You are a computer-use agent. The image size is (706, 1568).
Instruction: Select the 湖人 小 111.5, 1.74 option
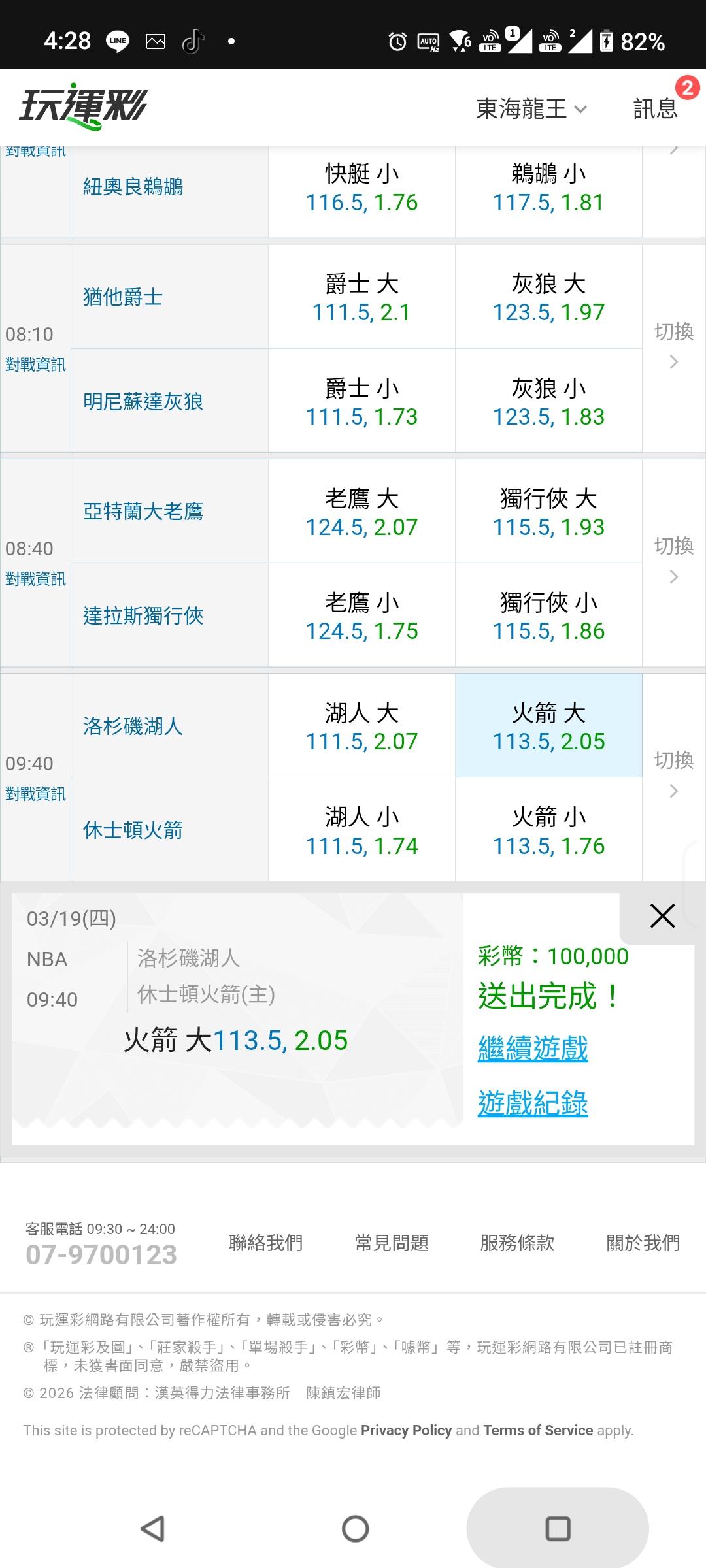click(361, 830)
